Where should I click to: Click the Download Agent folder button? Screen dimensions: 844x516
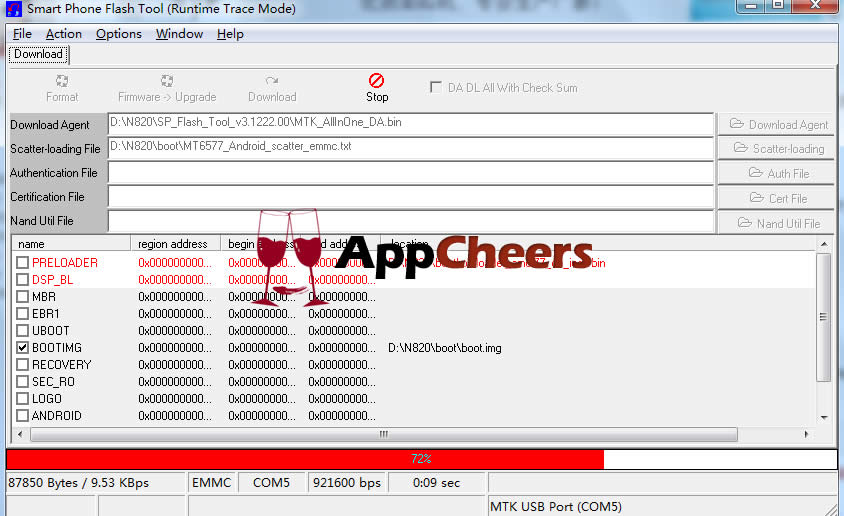pyautogui.click(x=778, y=124)
